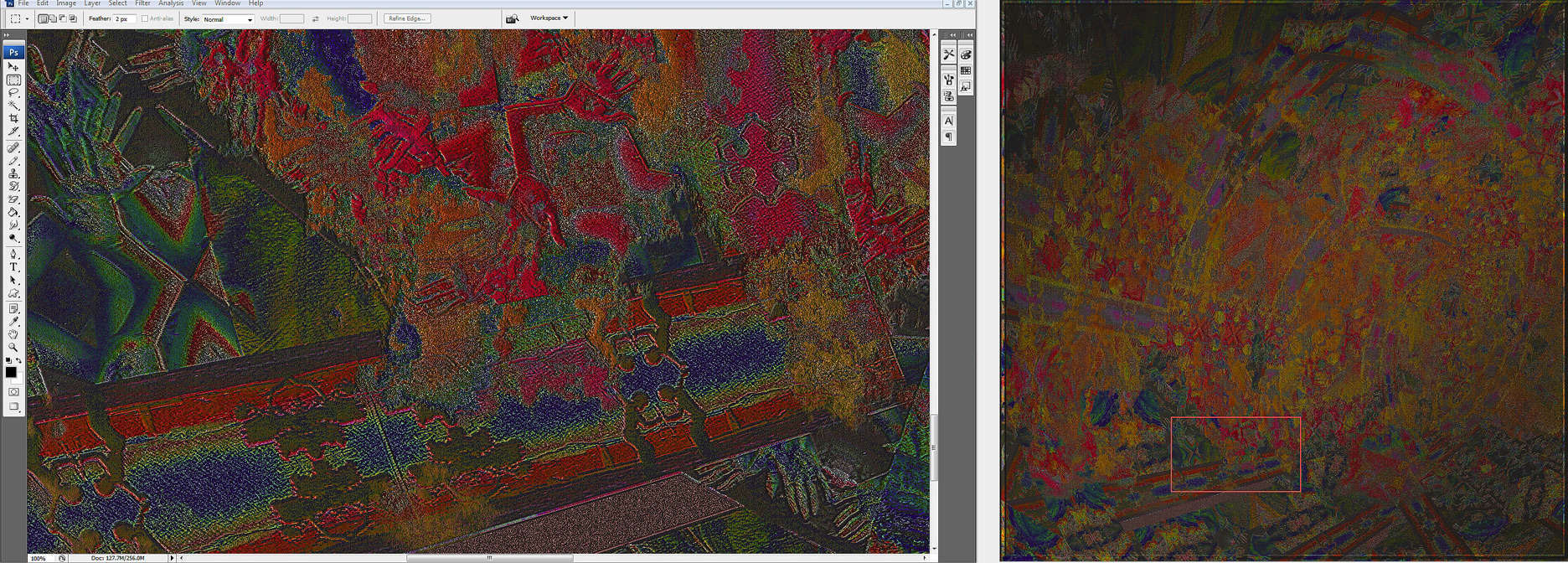
Task: Change the screen mode button
Action: point(13,406)
